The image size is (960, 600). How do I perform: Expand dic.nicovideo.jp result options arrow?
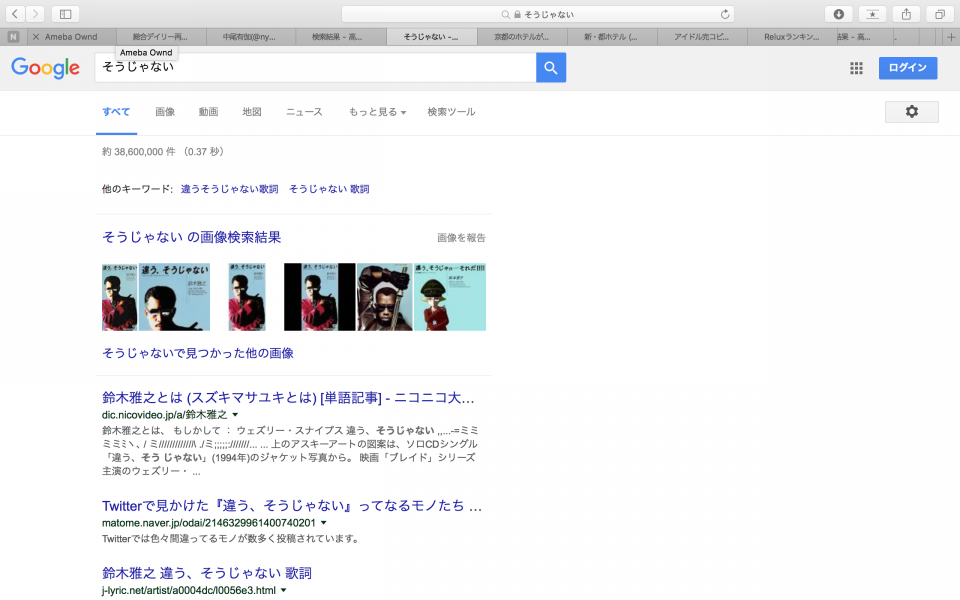[x=235, y=415]
